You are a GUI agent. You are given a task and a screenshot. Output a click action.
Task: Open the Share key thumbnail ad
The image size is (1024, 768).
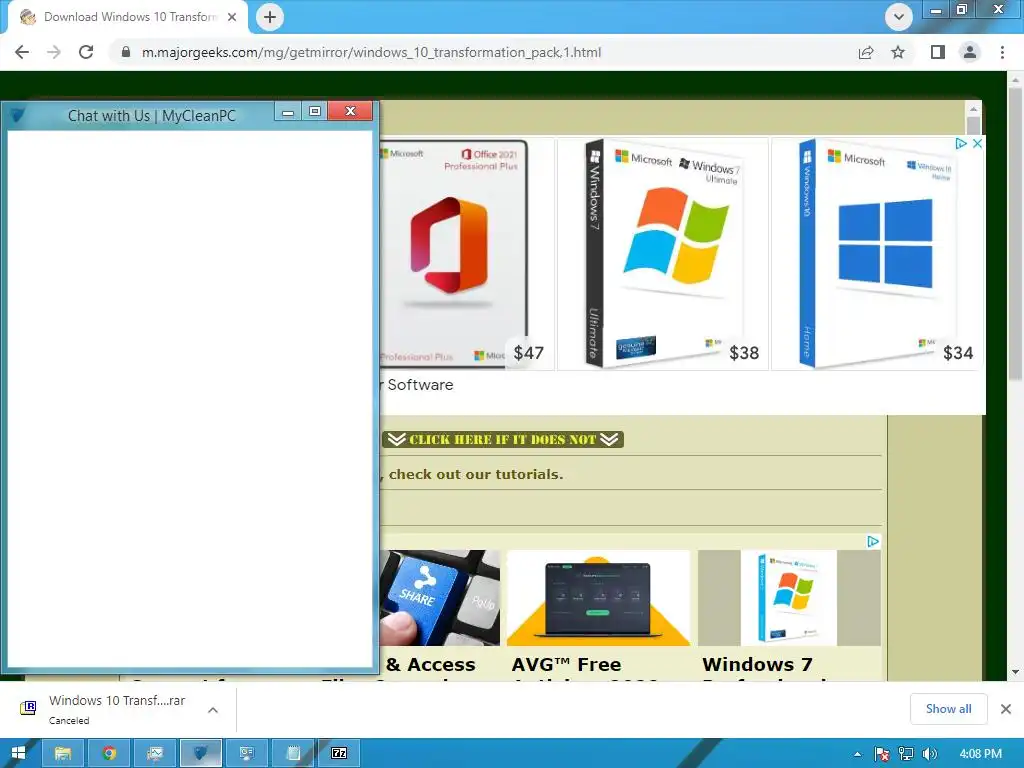pos(440,598)
